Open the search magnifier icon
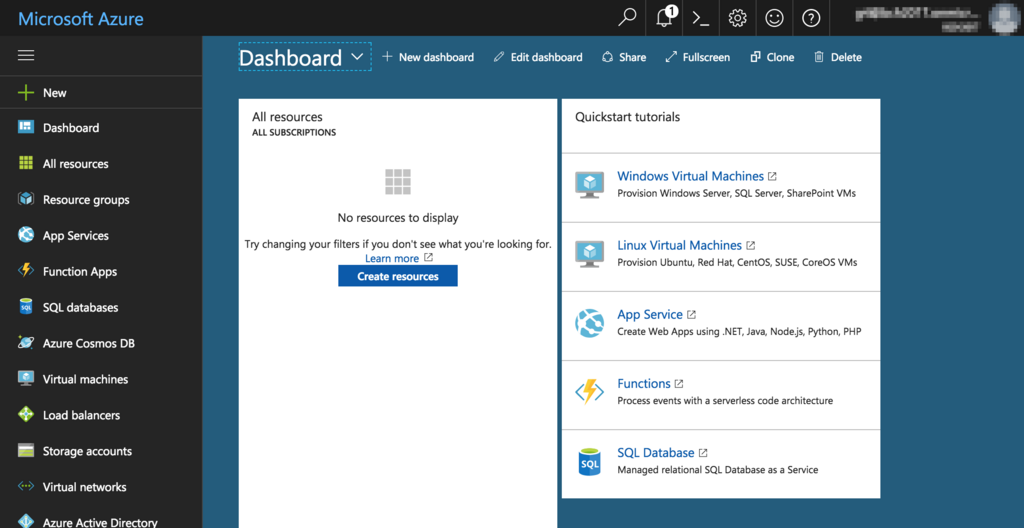The height and width of the screenshot is (528, 1024). (626, 18)
